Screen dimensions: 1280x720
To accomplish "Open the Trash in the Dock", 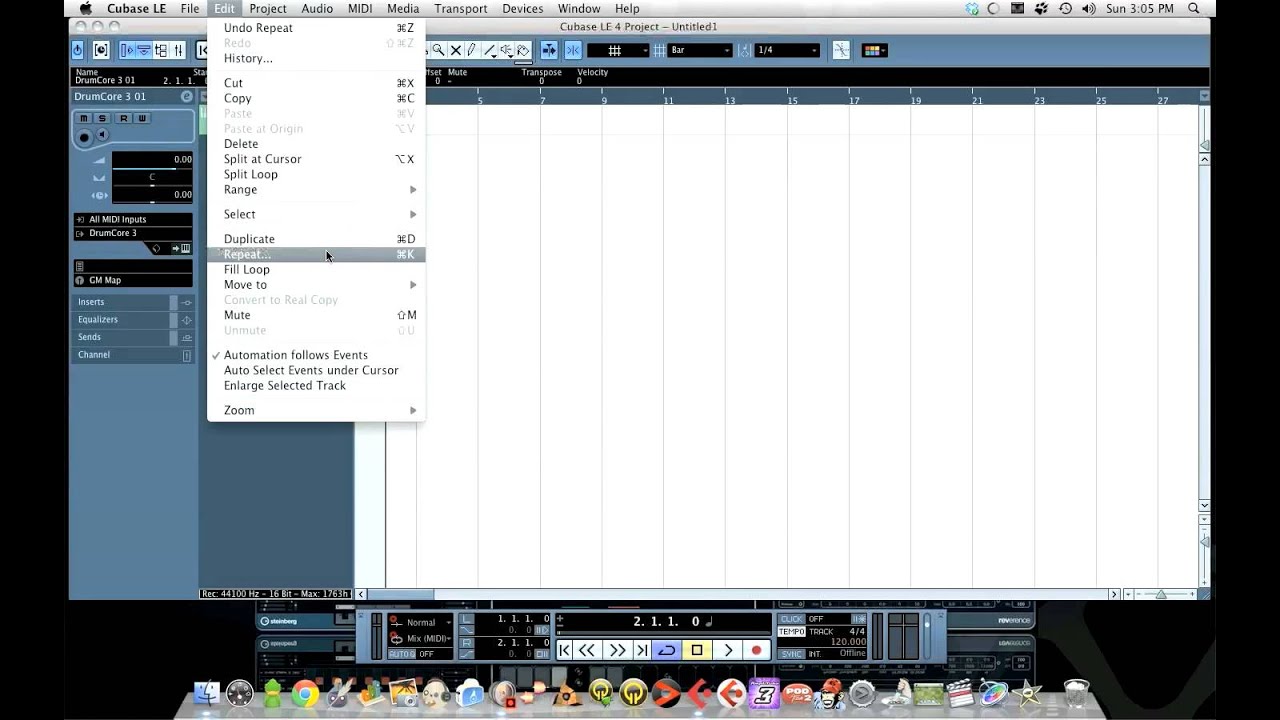I will 1076,693.
